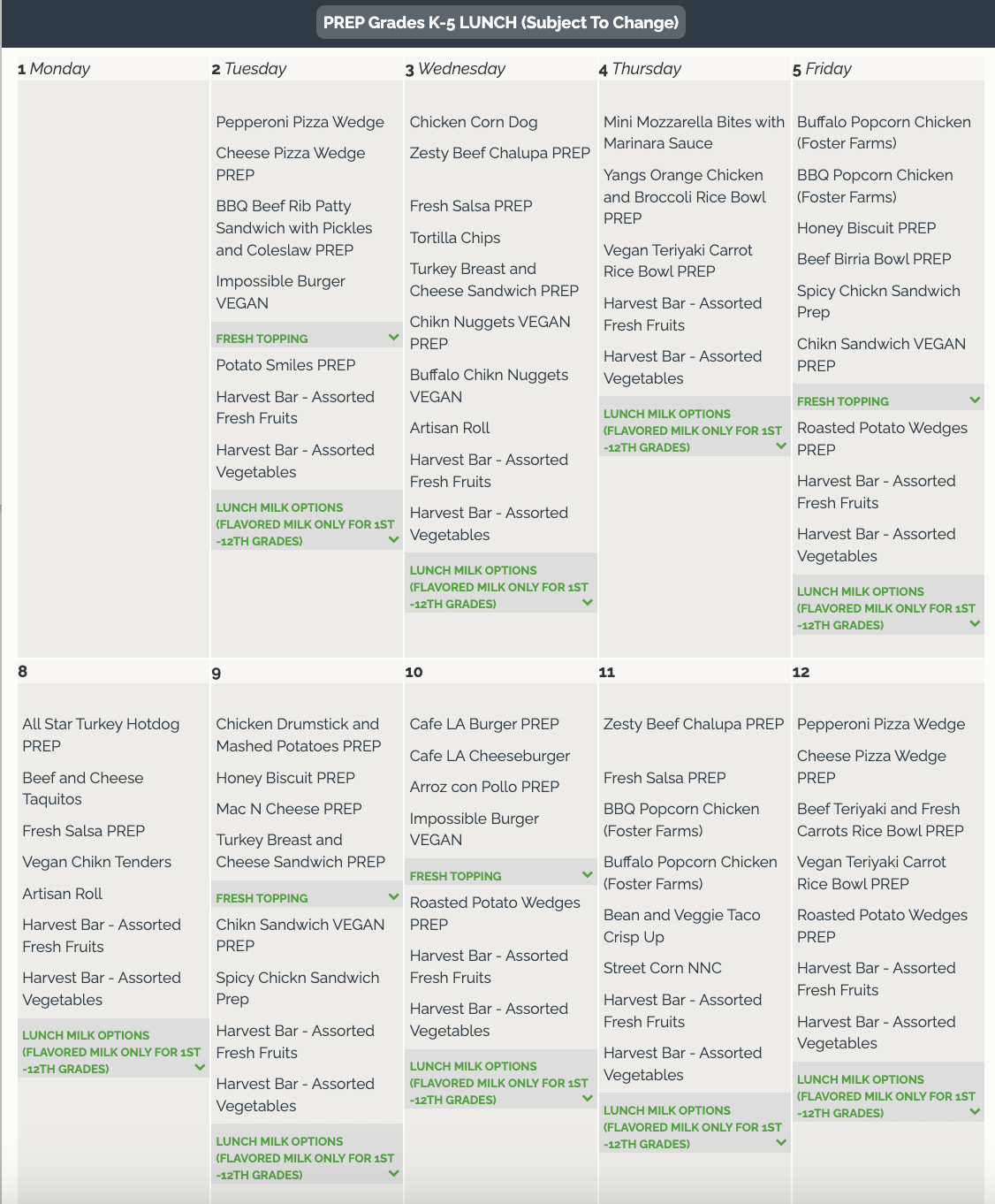Open Tuesday 2 Lunch Milk Options chevron

click(x=393, y=540)
